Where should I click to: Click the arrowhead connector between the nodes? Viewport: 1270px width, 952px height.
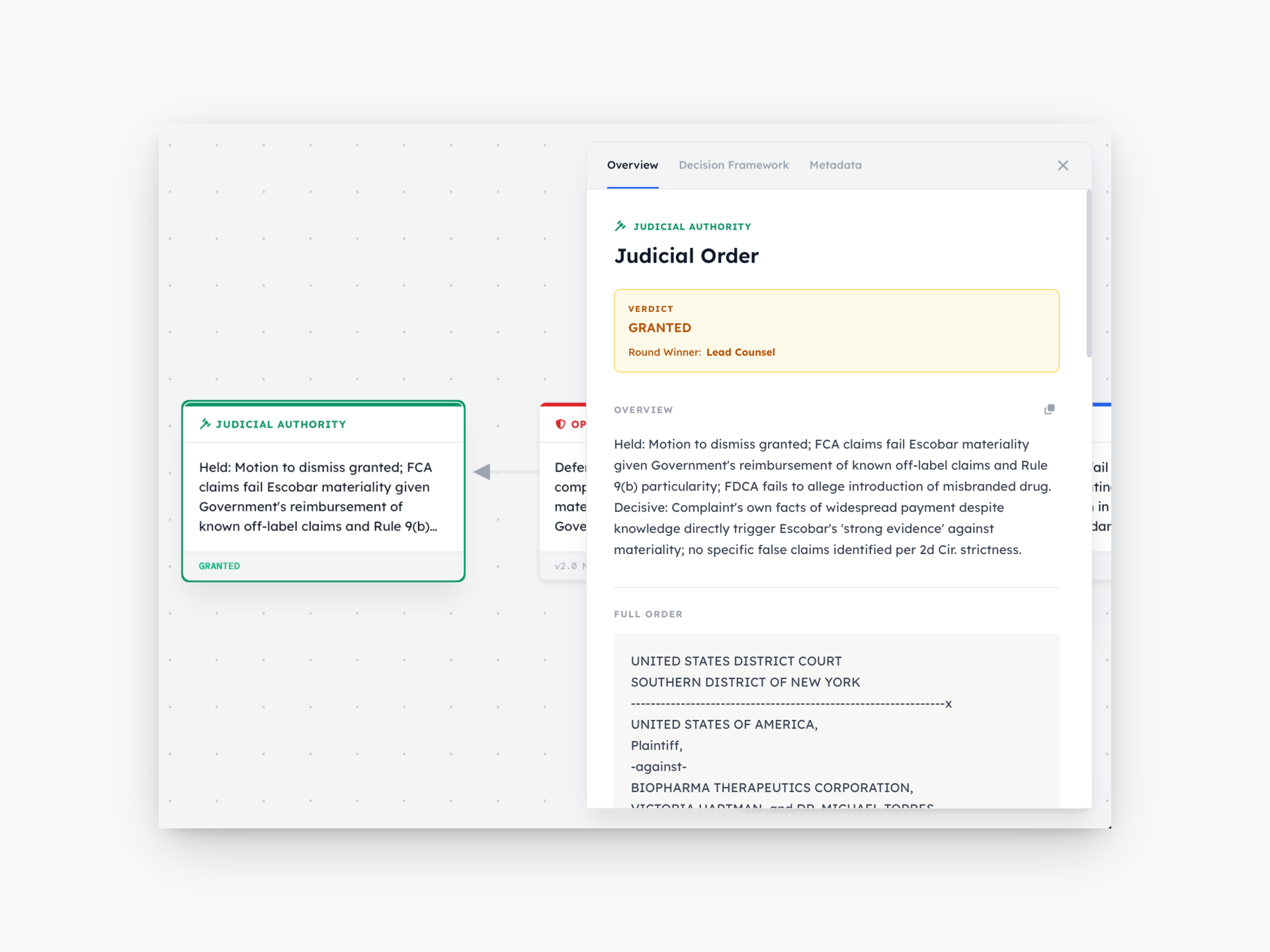(482, 472)
